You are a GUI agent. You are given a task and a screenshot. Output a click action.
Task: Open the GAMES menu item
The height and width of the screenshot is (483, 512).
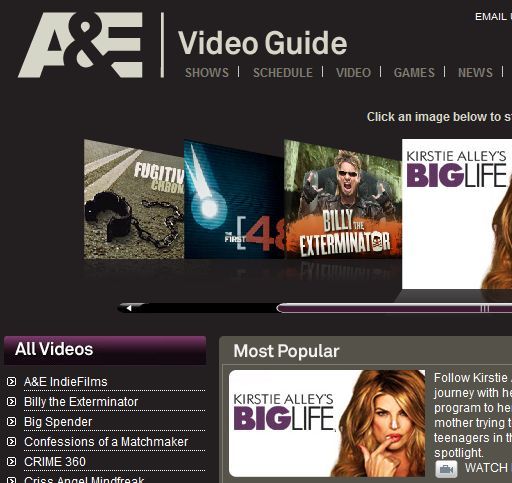(414, 72)
